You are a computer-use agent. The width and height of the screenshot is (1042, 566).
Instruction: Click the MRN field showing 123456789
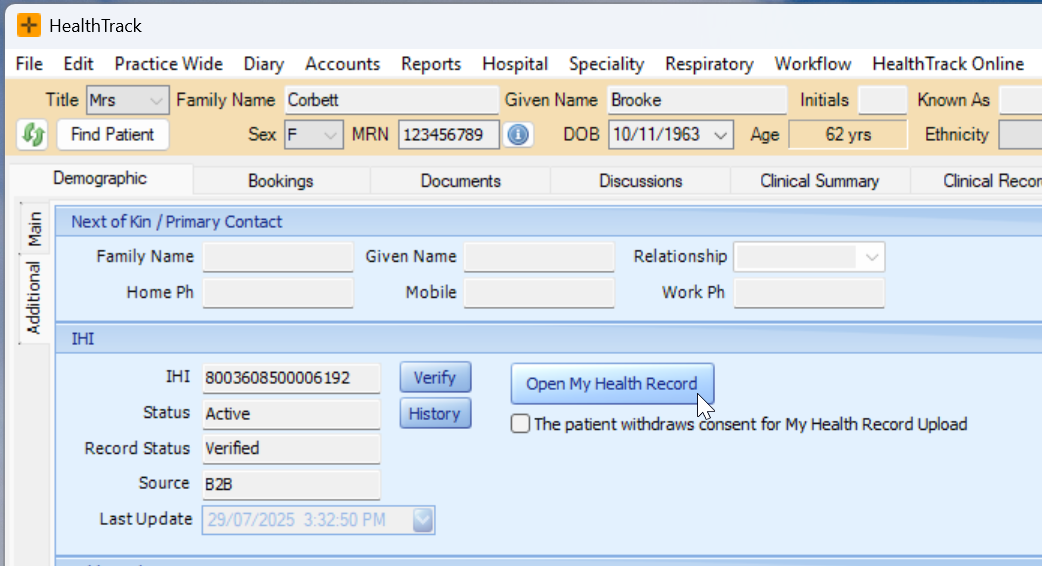point(449,135)
